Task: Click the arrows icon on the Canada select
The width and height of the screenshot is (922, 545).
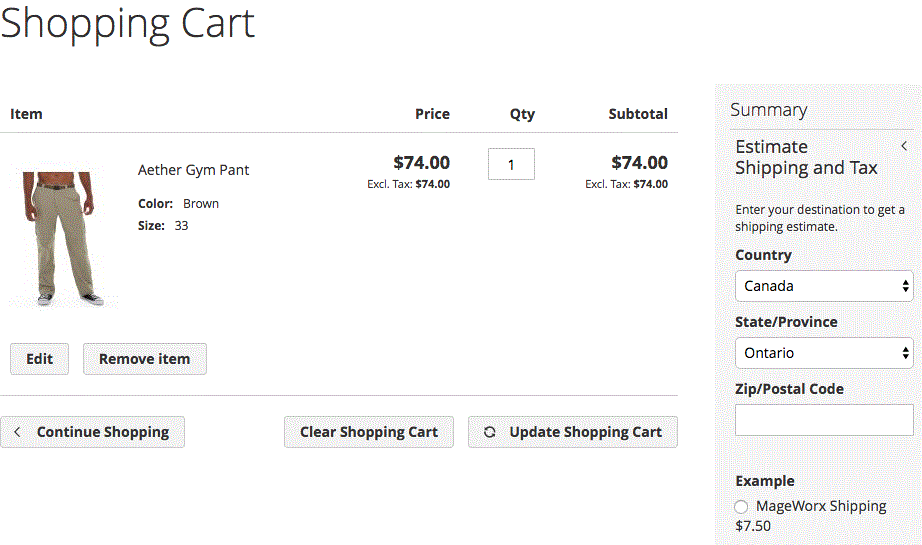Action: (905, 286)
